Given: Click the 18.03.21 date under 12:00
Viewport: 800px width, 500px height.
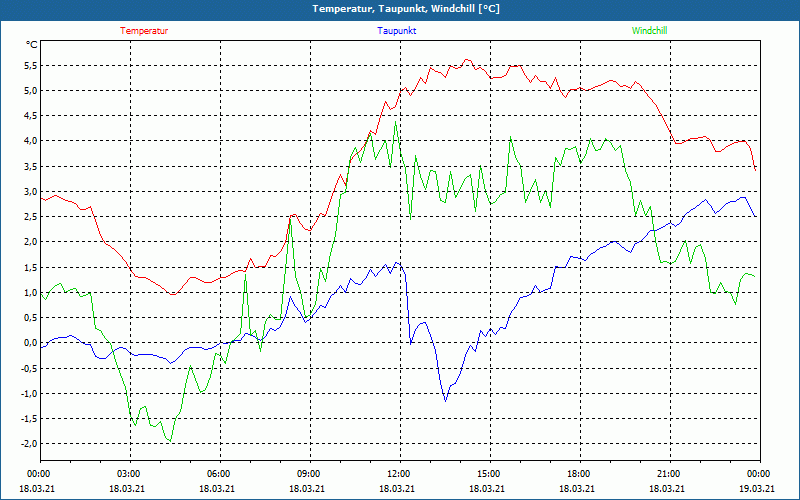Looking at the screenshot, I should coord(396,488).
